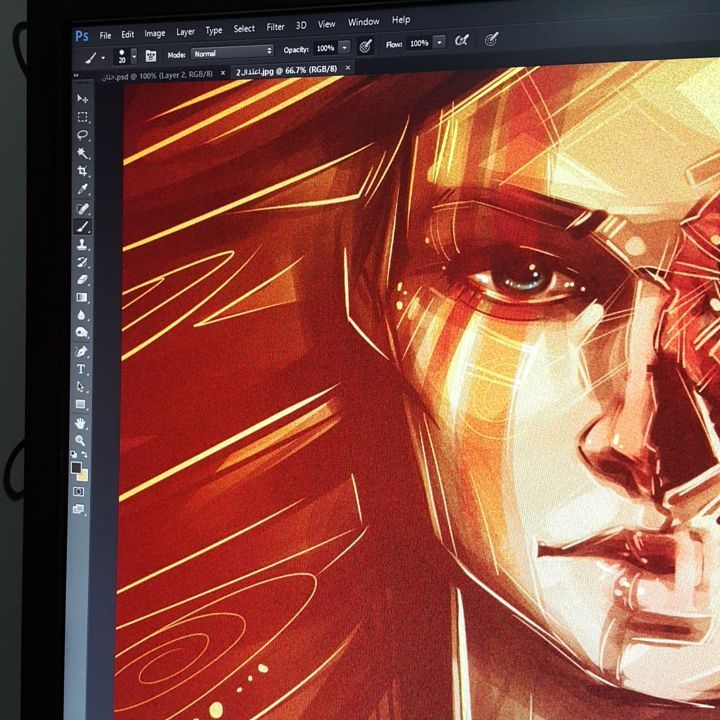Select the Move tool

click(x=83, y=98)
